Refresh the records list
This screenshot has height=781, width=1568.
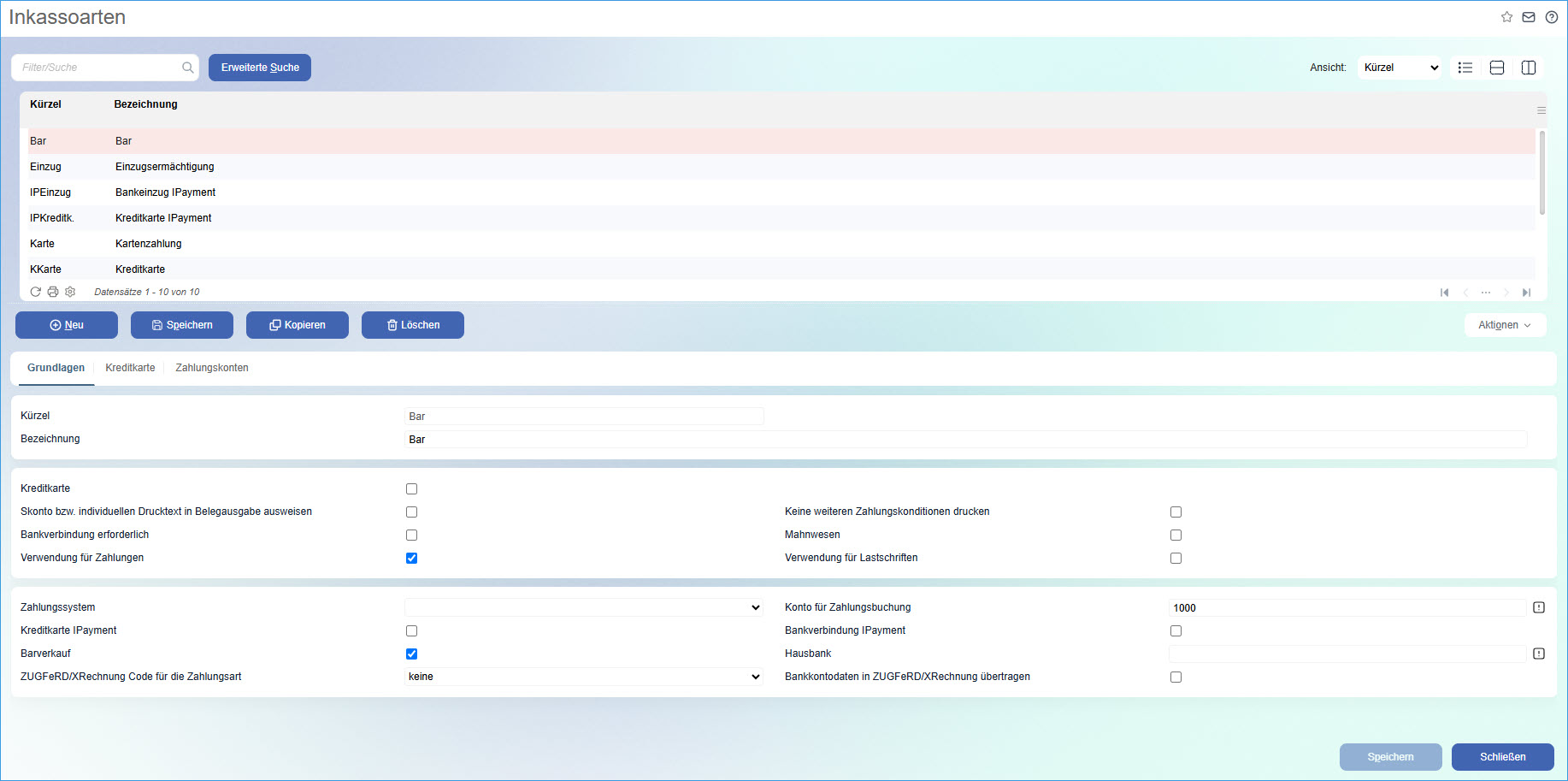click(x=36, y=292)
